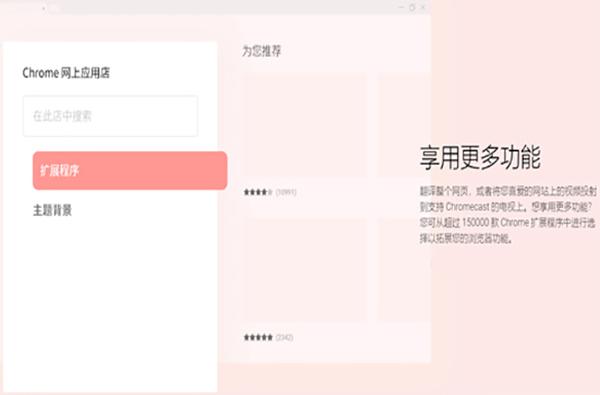Screen dimensions: 600x395
Task: Select the 扩展程序 category
Action: (x=130, y=170)
